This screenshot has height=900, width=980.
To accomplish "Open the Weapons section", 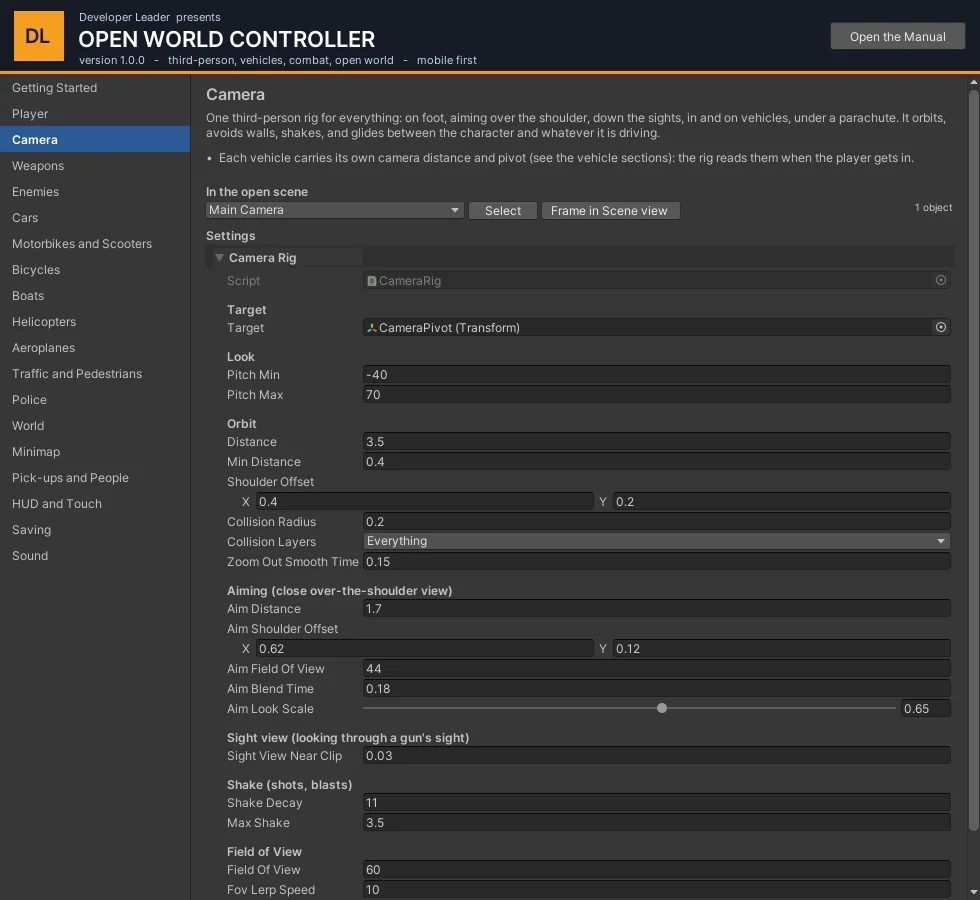I will tap(95, 166).
